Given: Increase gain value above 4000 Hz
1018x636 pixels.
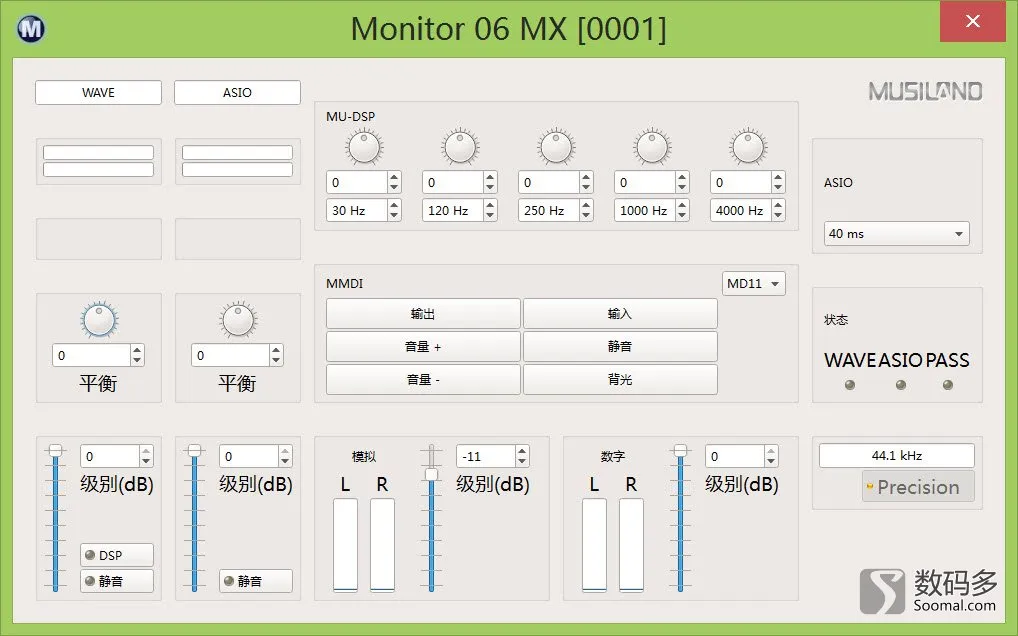Looking at the screenshot, I should (x=778, y=177).
